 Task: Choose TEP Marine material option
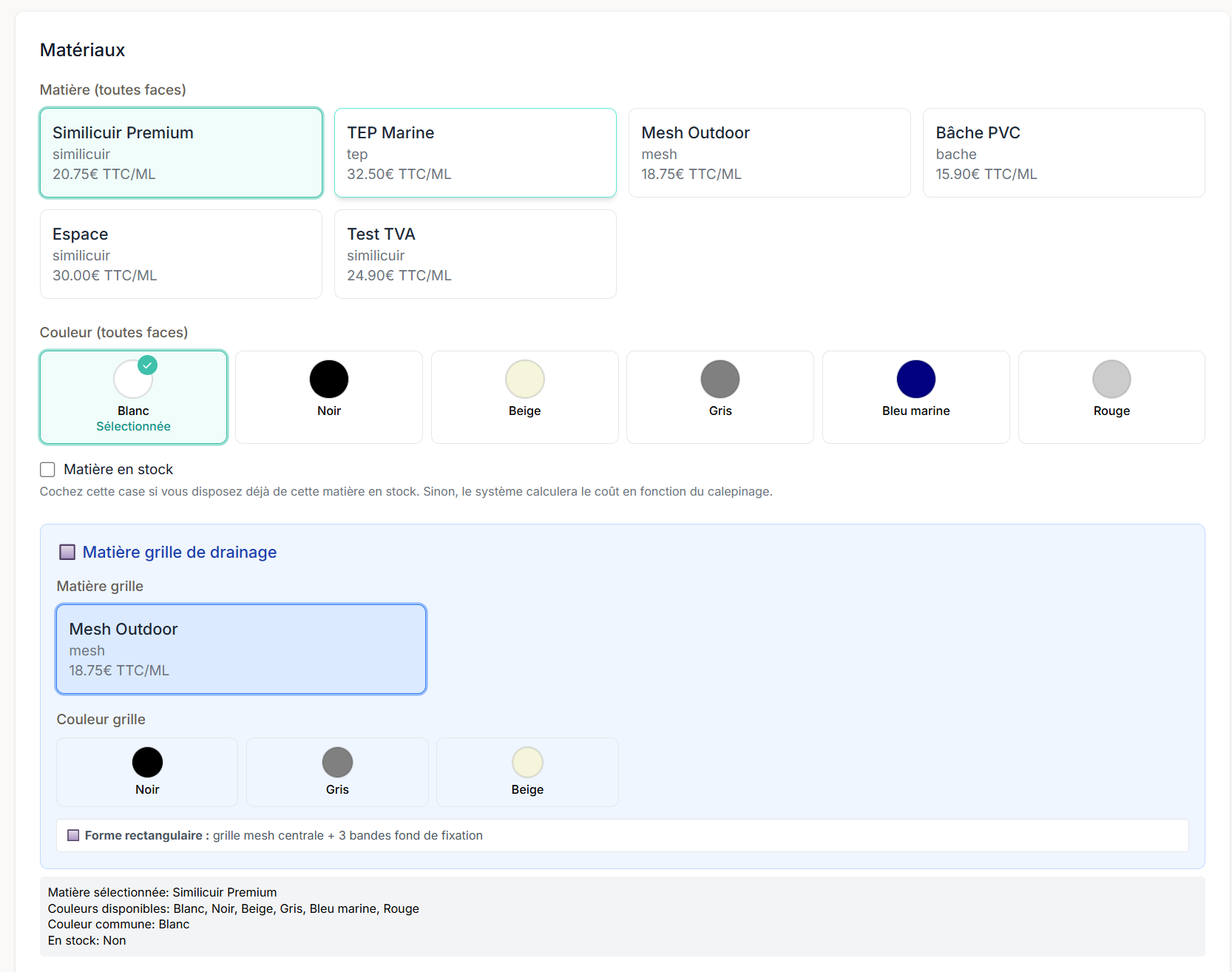[475, 153]
